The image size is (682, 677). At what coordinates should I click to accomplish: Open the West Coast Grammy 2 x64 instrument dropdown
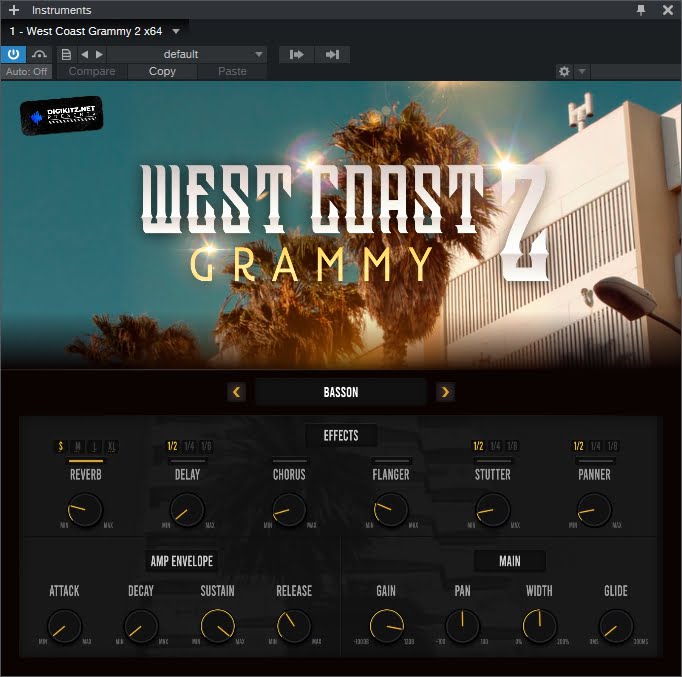(x=176, y=31)
